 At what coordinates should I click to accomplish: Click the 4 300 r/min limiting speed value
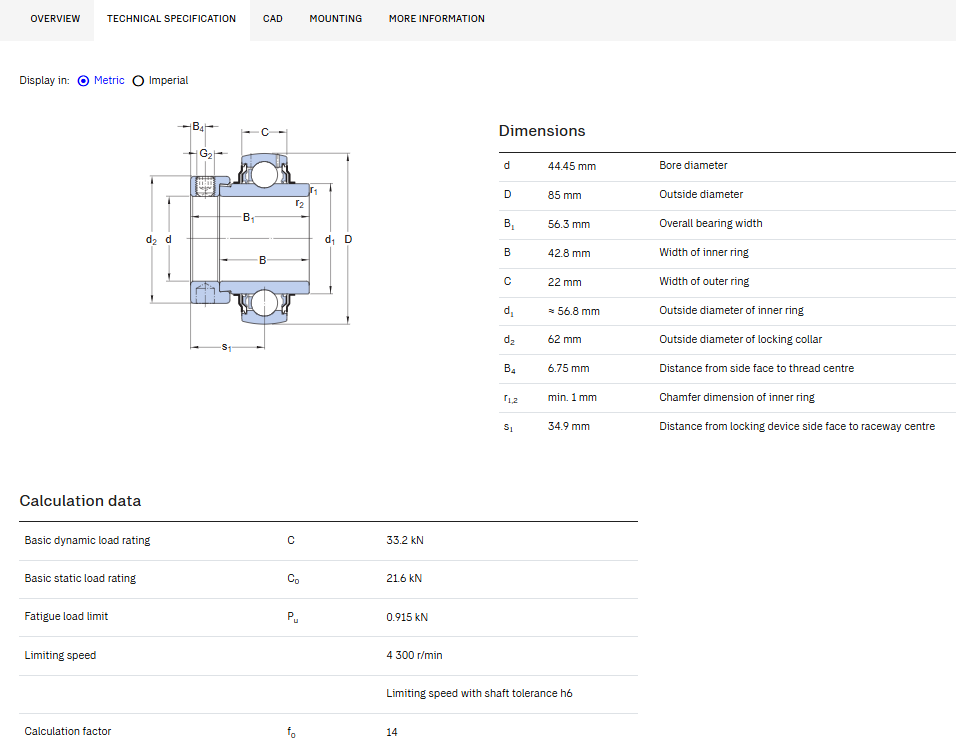point(414,655)
